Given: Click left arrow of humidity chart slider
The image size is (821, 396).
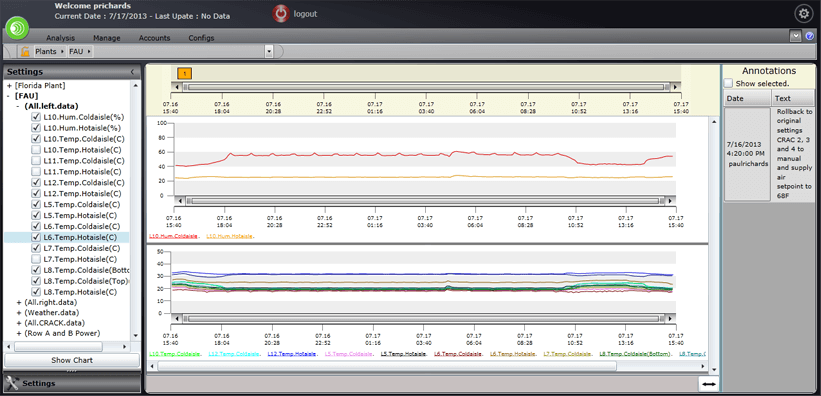Looking at the screenshot, I should pyautogui.click(x=180, y=201).
